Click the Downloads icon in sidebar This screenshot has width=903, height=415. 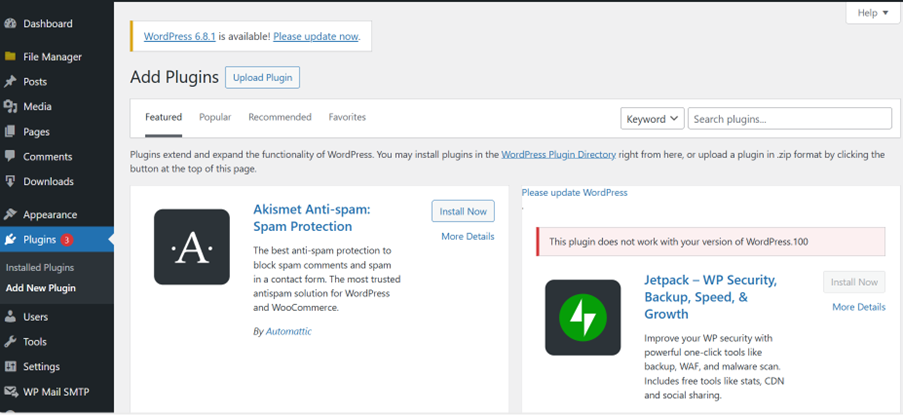tap(10, 181)
